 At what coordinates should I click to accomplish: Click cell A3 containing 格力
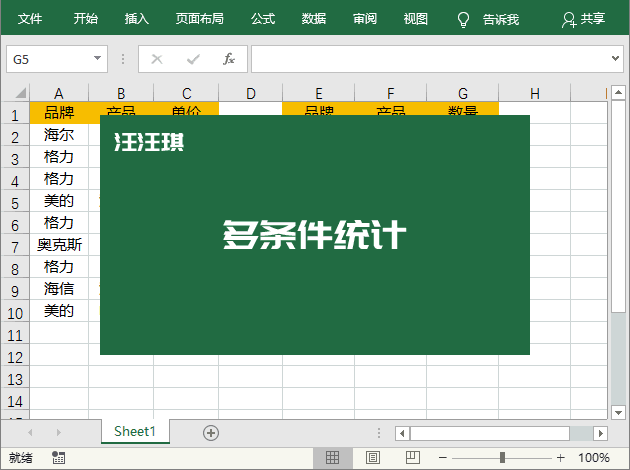pyautogui.click(x=59, y=157)
